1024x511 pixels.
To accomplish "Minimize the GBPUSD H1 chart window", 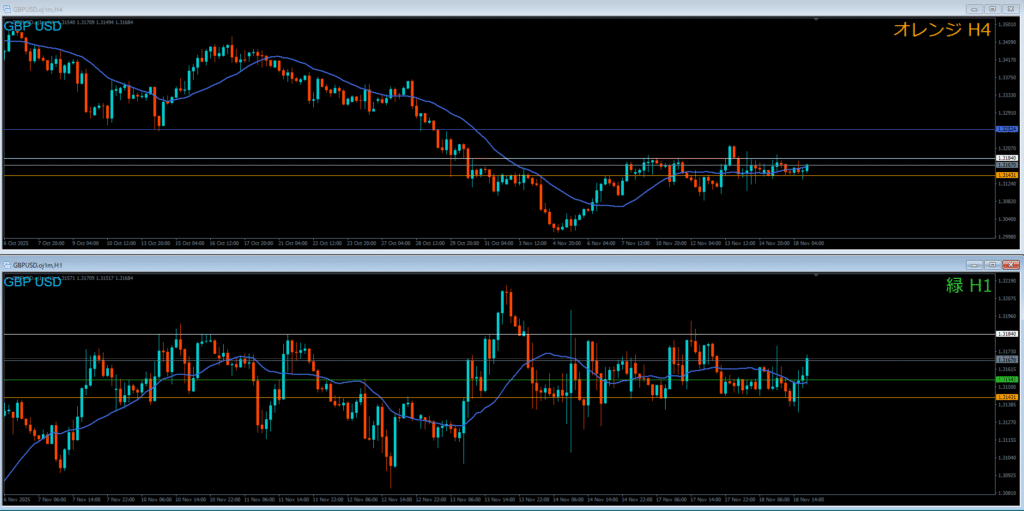I will click(x=976, y=265).
